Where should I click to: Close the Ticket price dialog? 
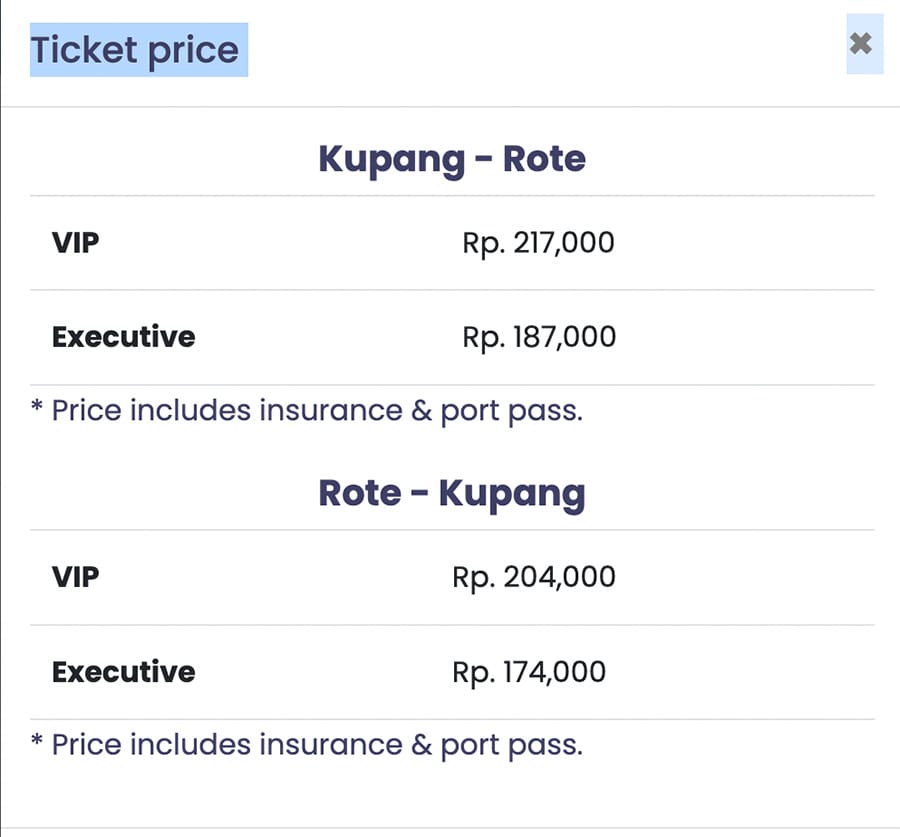tap(864, 44)
